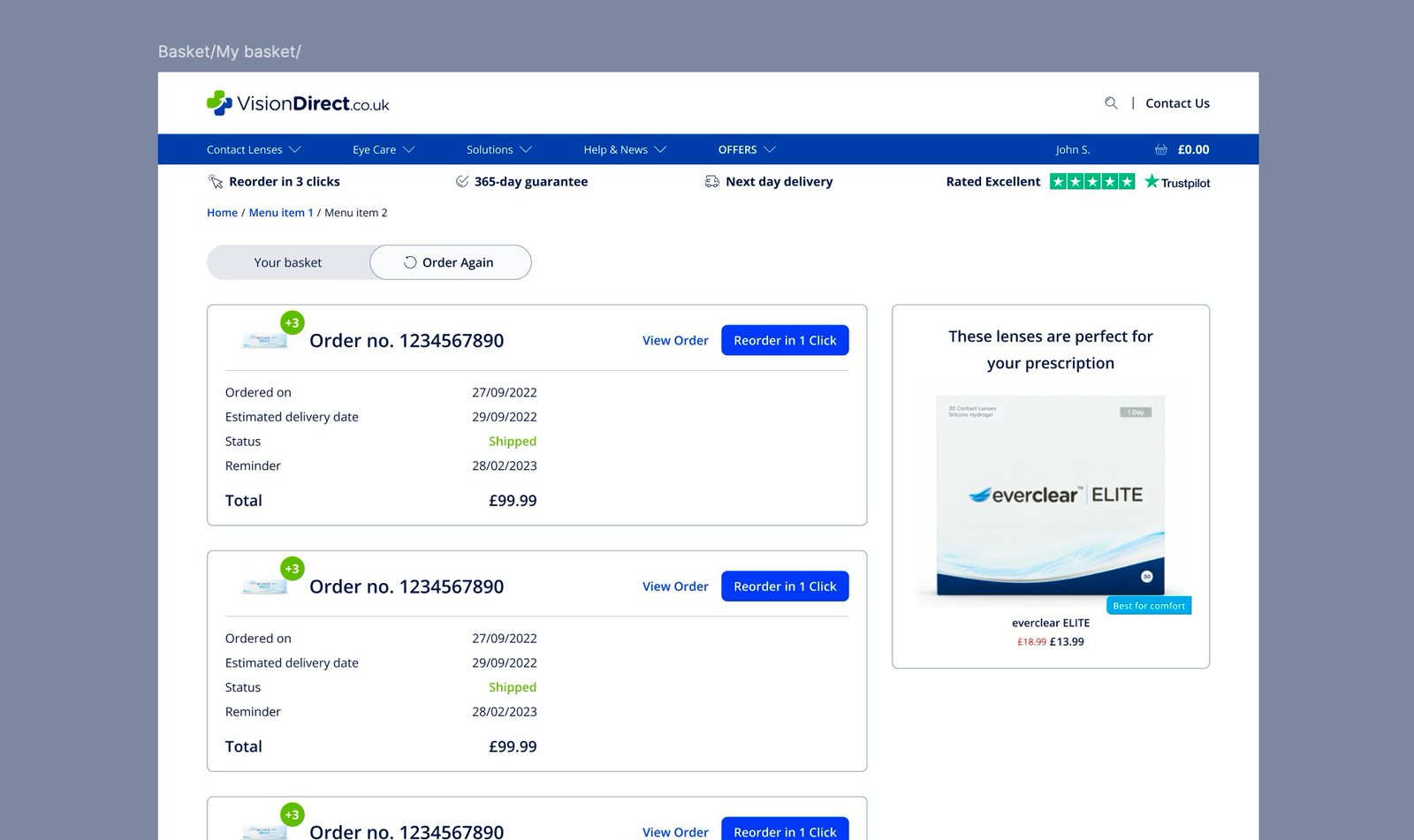
Task: Click the green +3 badge on first order
Action: [293, 323]
